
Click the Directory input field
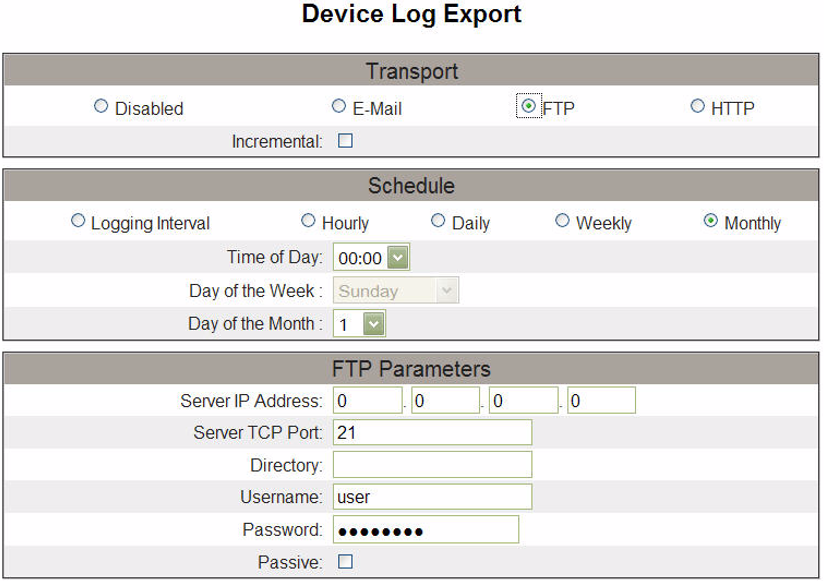point(432,465)
